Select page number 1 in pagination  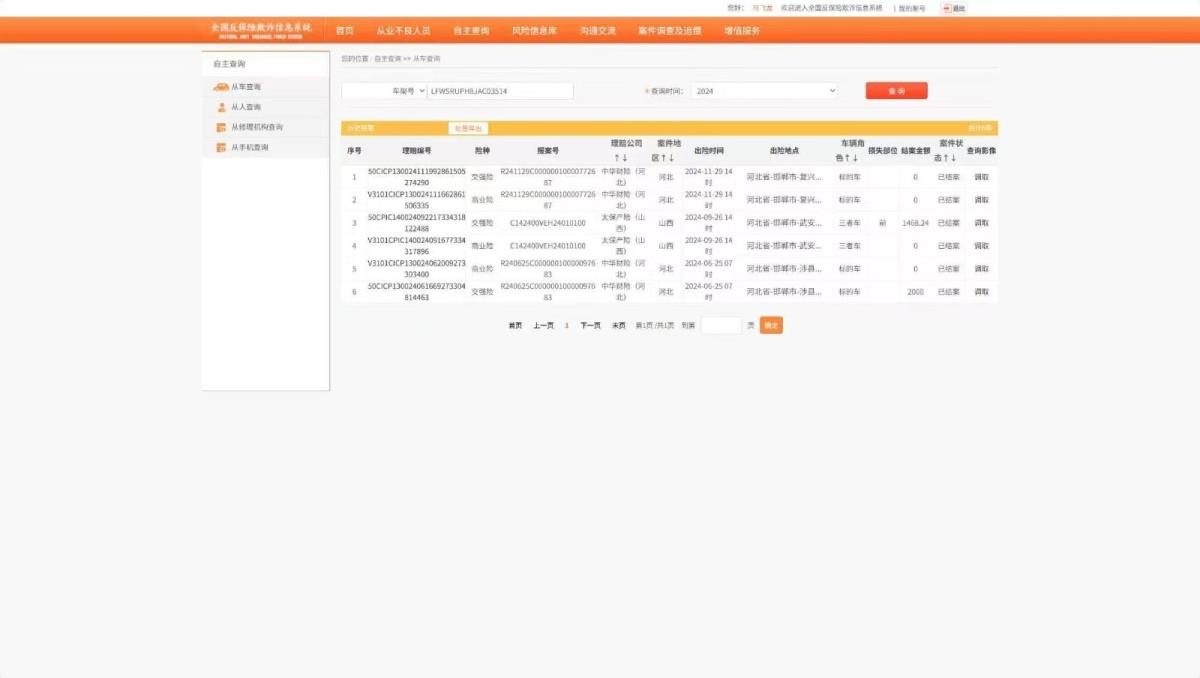pyautogui.click(x=567, y=325)
